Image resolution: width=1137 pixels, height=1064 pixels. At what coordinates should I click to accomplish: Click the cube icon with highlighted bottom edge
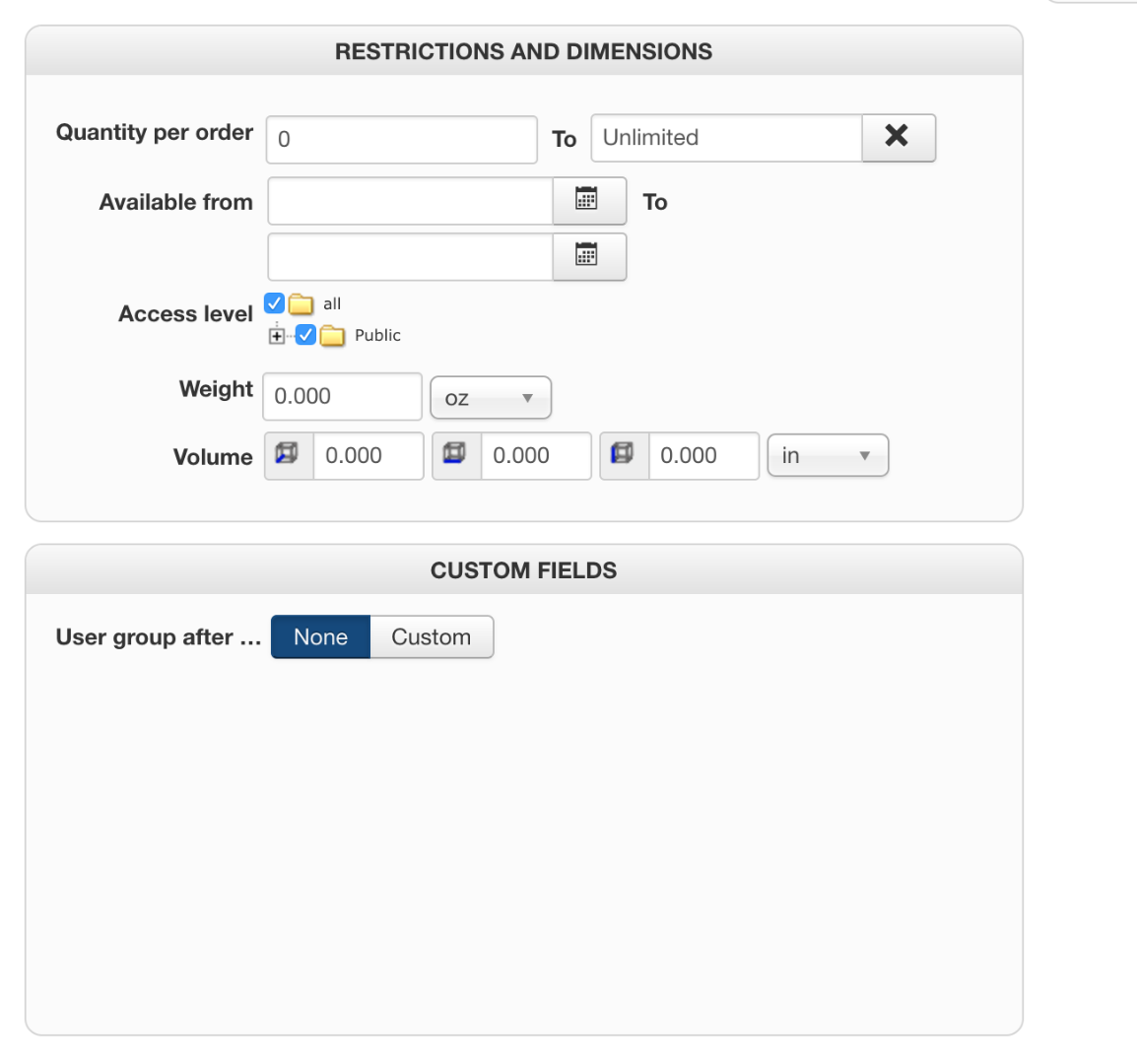click(455, 455)
